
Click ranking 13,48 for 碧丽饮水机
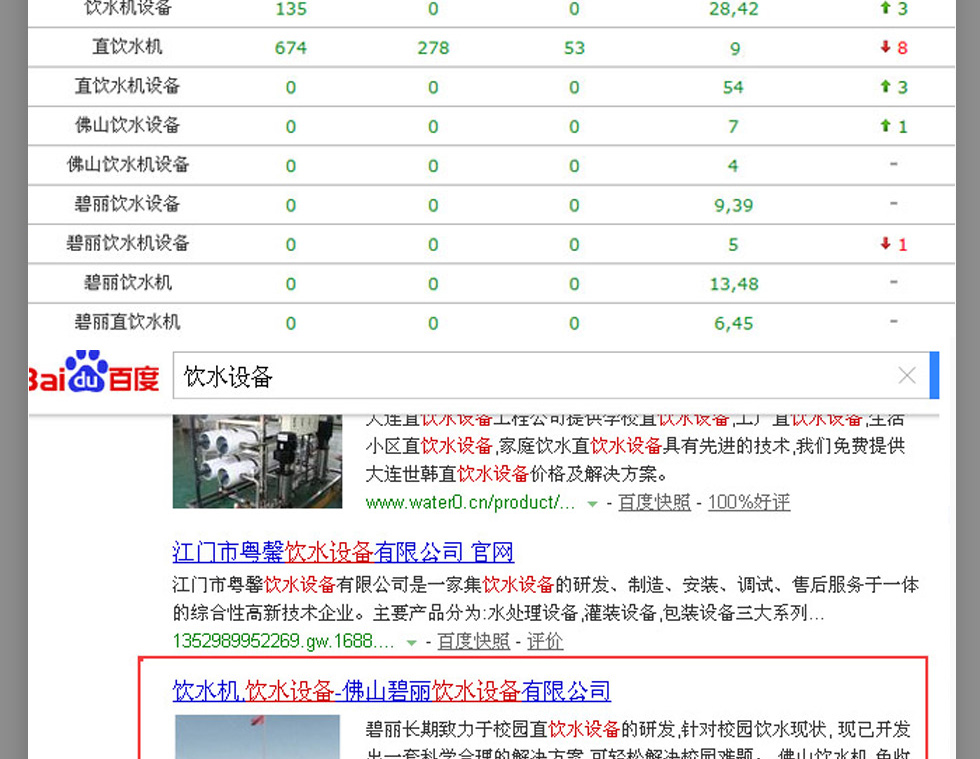[x=733, y=284]
